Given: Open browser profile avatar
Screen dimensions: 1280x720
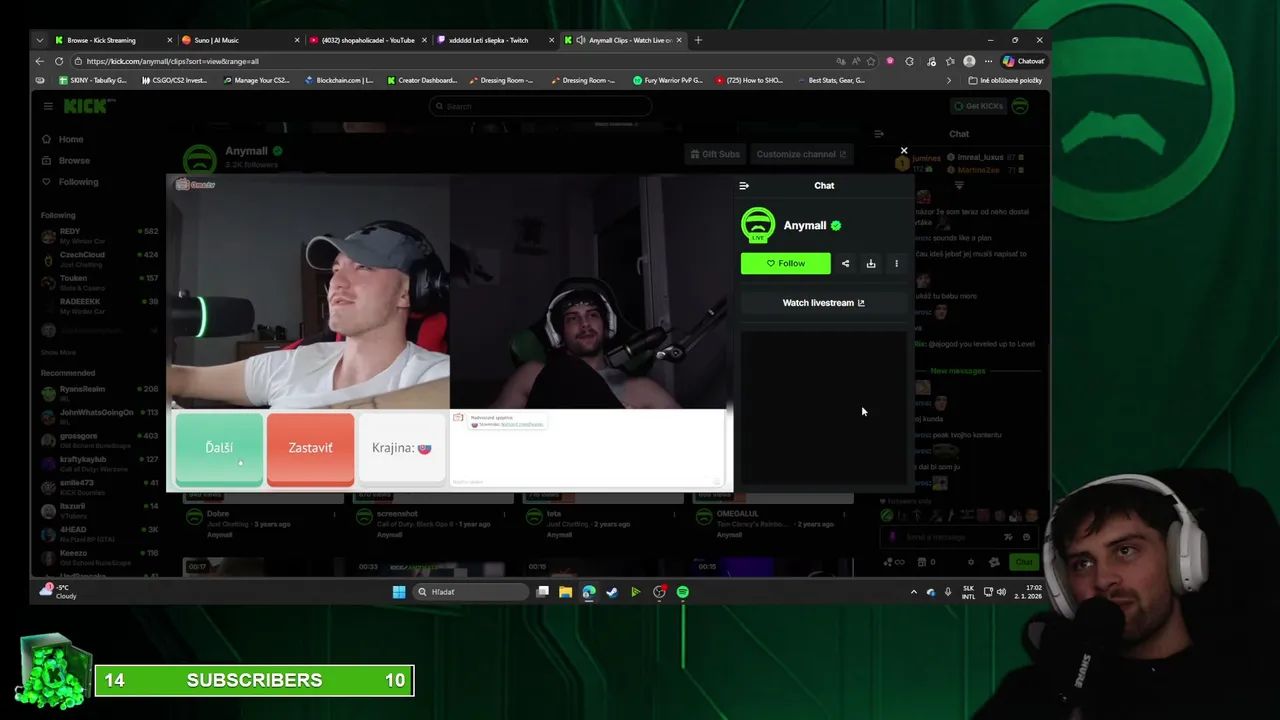Looking at the screenshot, I should 969,61.
